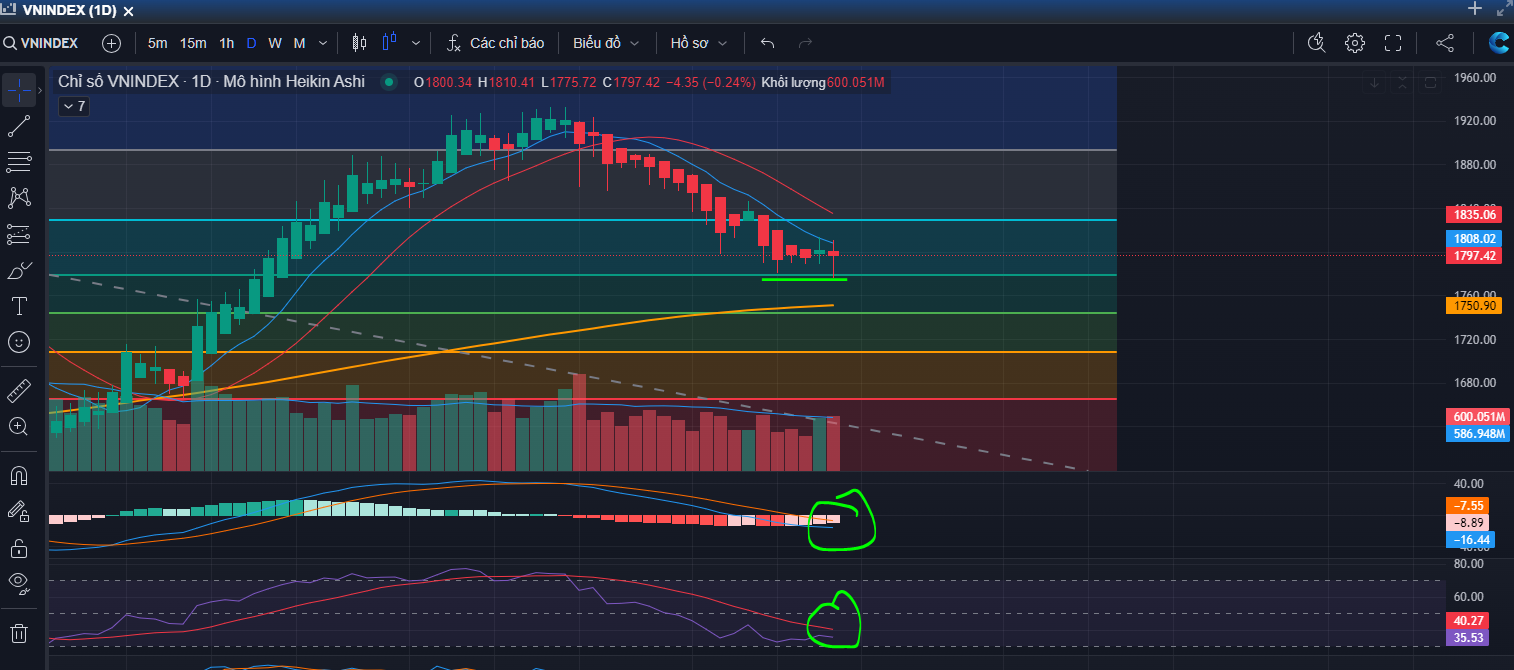Toggle hide all drawings eye icon
Image resolution: width=1514 pixels, height=670 pixels.
[x=18, y=582]
